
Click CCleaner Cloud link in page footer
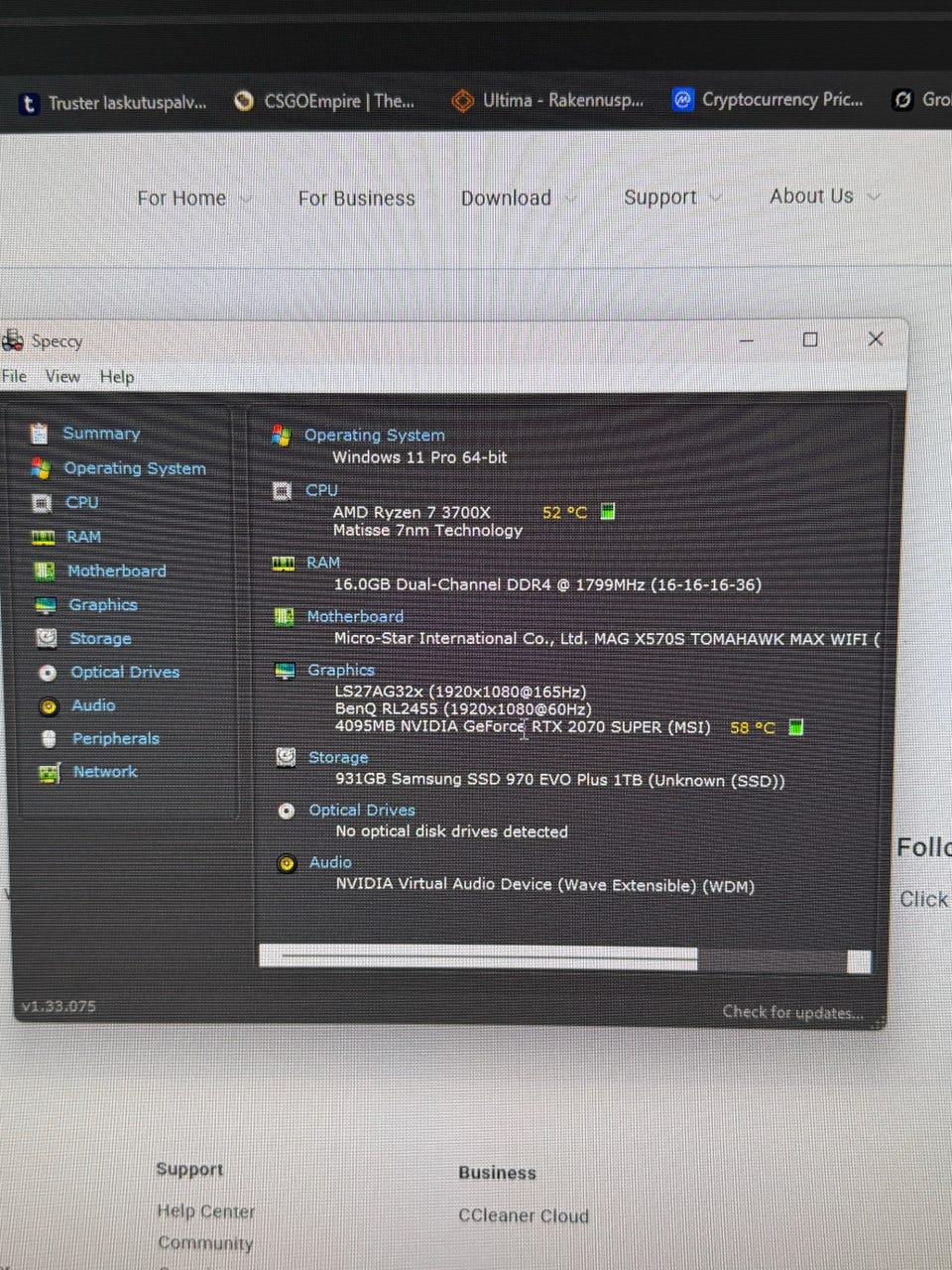point(524,1216)
